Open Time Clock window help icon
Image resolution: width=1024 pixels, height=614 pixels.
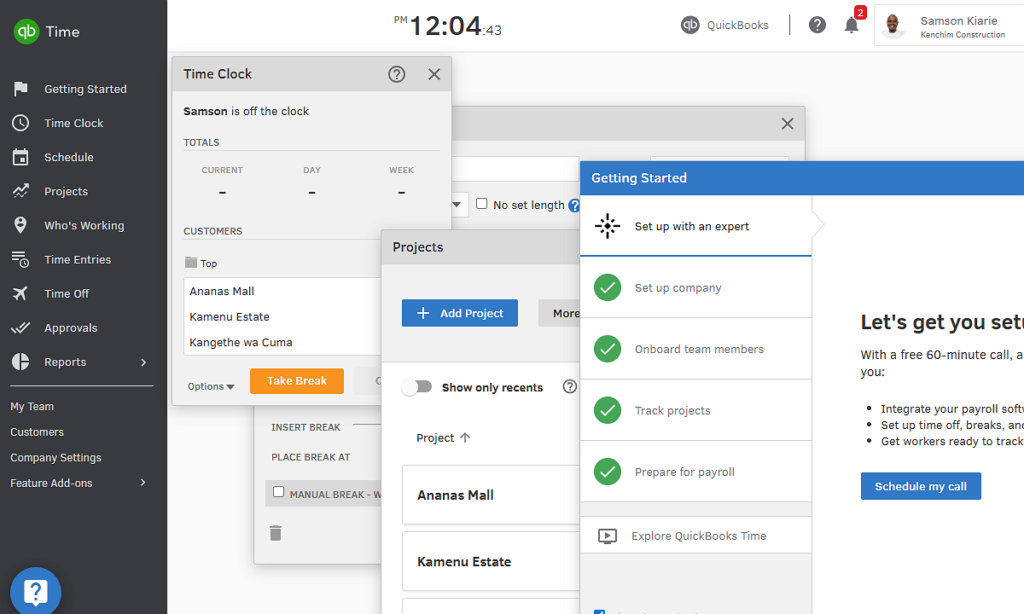coord(396,74)
